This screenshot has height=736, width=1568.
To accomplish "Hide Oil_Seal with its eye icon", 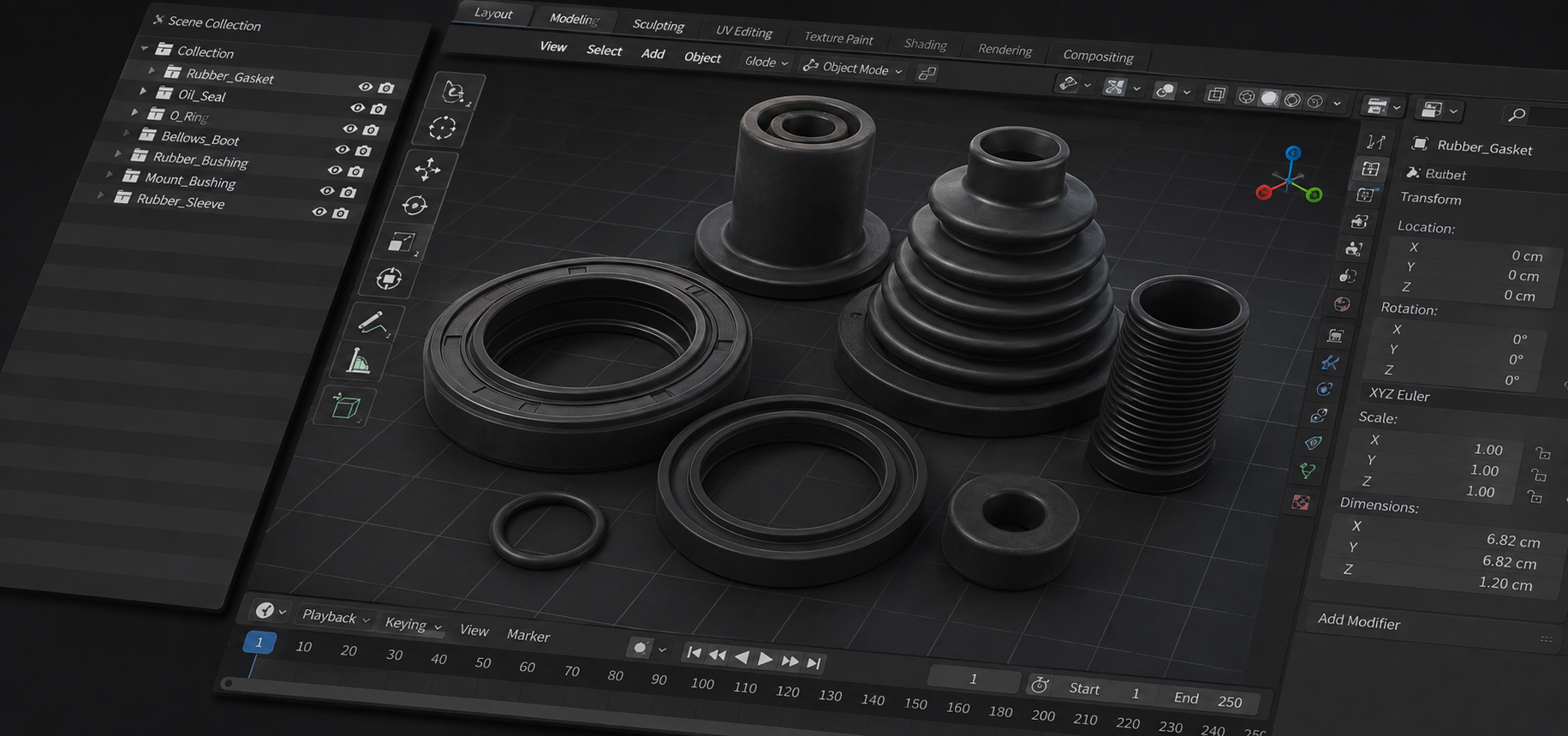I will 358,108.
